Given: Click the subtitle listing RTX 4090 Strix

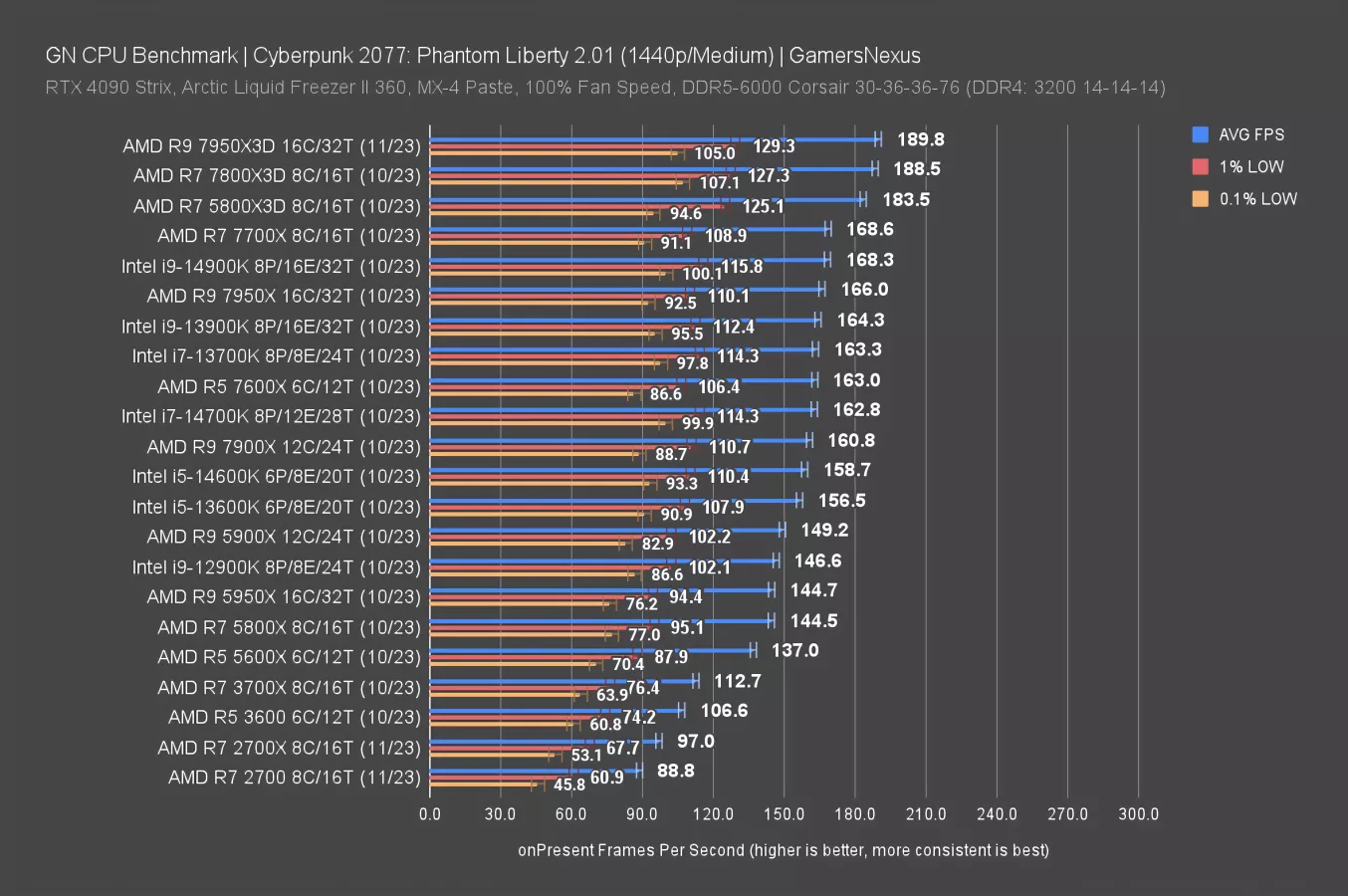Looking at the screenshot, I should [x=604, y=88].
